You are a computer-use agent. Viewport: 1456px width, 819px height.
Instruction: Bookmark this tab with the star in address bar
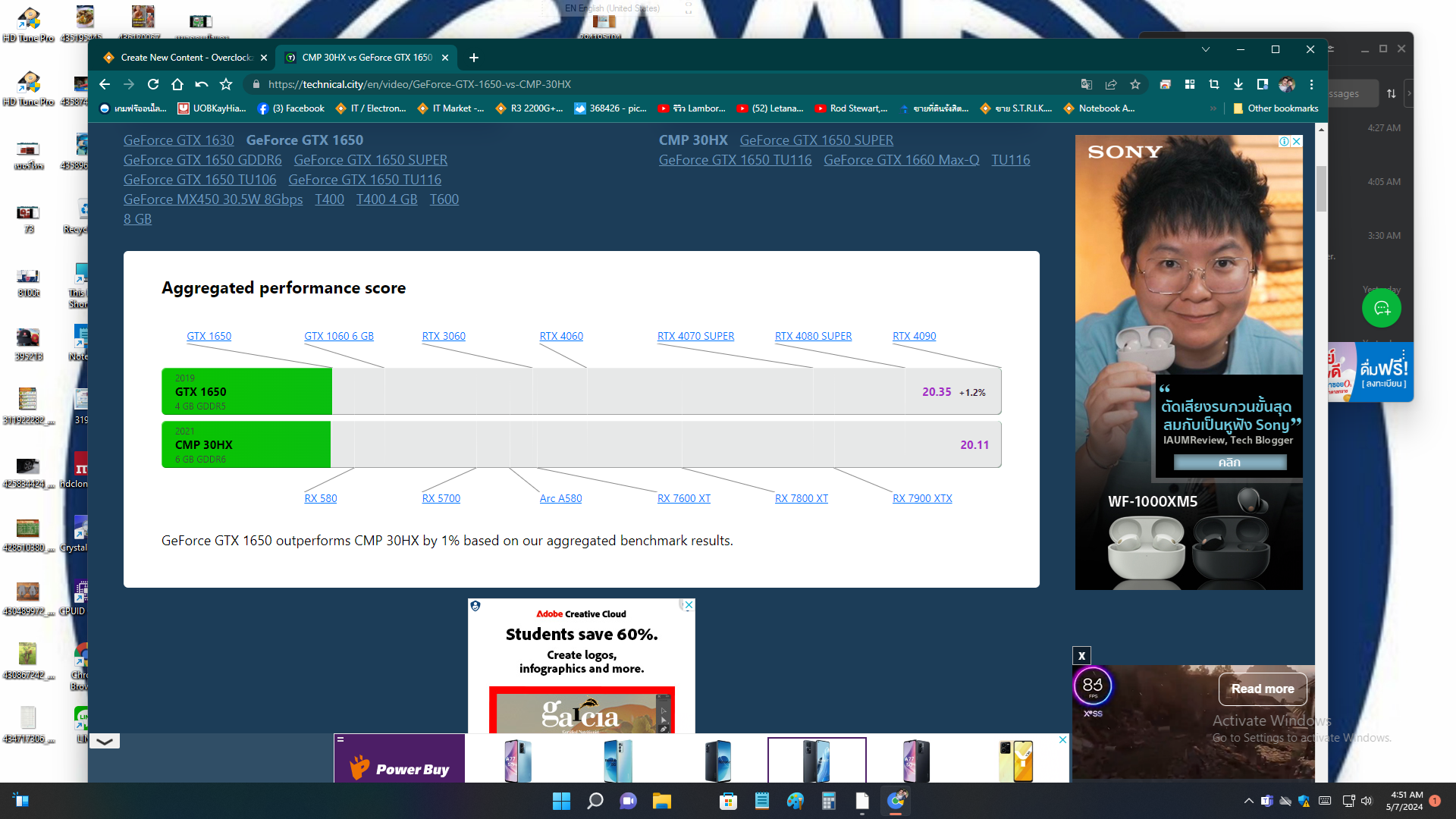(x=1135, y=84)
